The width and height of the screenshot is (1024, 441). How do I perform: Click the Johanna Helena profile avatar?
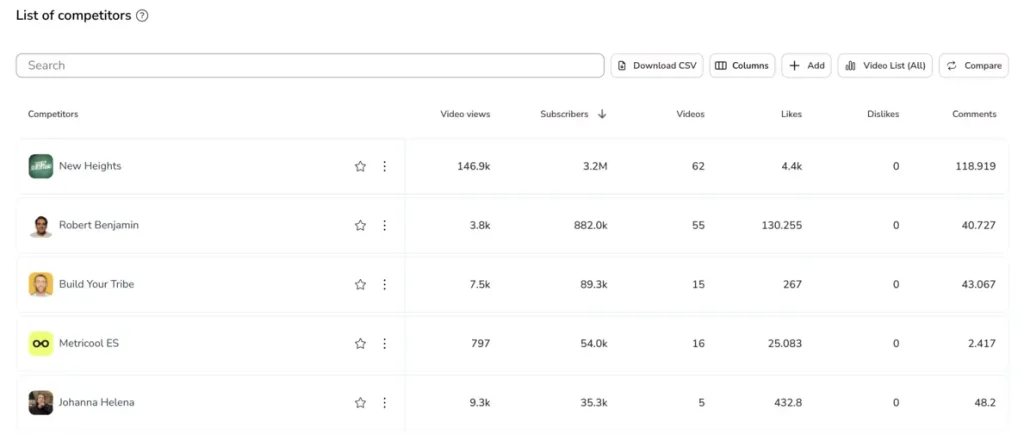pos(40,402)
